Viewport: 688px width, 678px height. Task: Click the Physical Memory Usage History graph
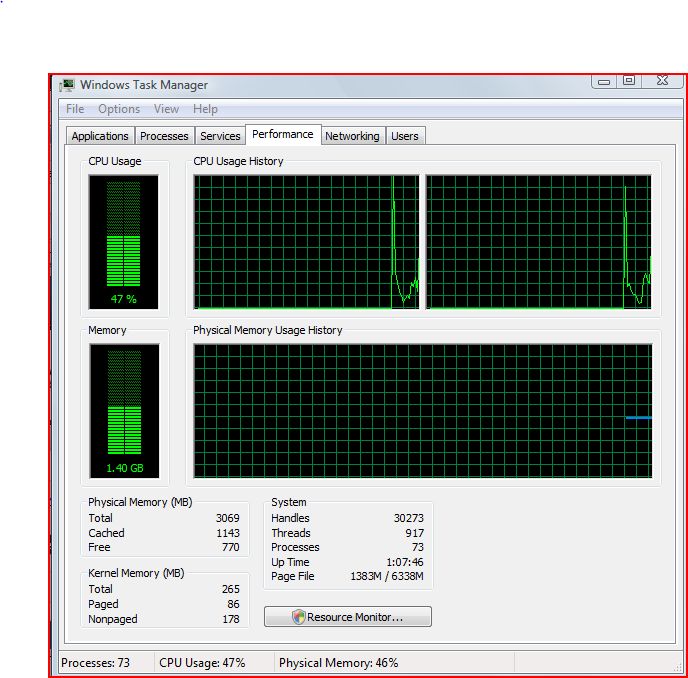click(x=423, y=411)
